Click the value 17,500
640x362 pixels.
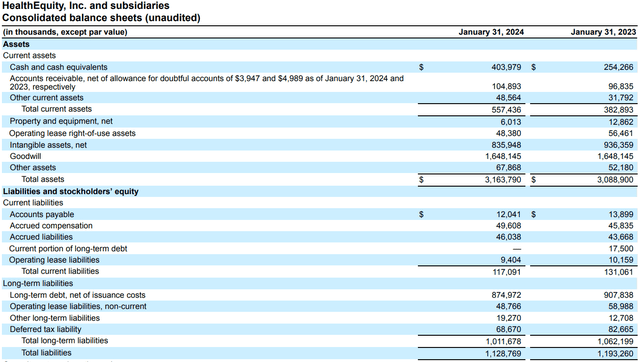pyautogui.click(x=621, y=249)
